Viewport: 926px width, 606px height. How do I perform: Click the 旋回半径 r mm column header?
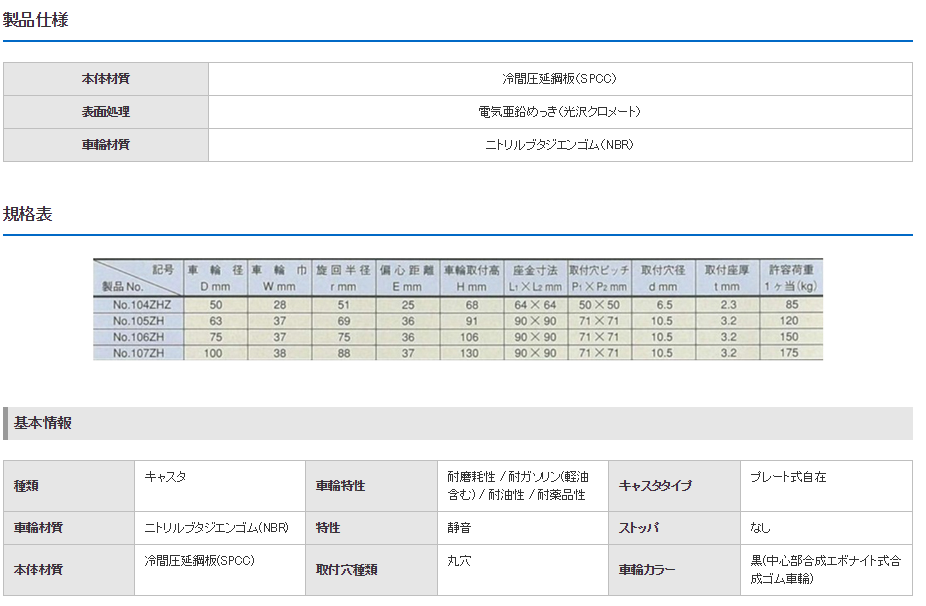point(343,278)
